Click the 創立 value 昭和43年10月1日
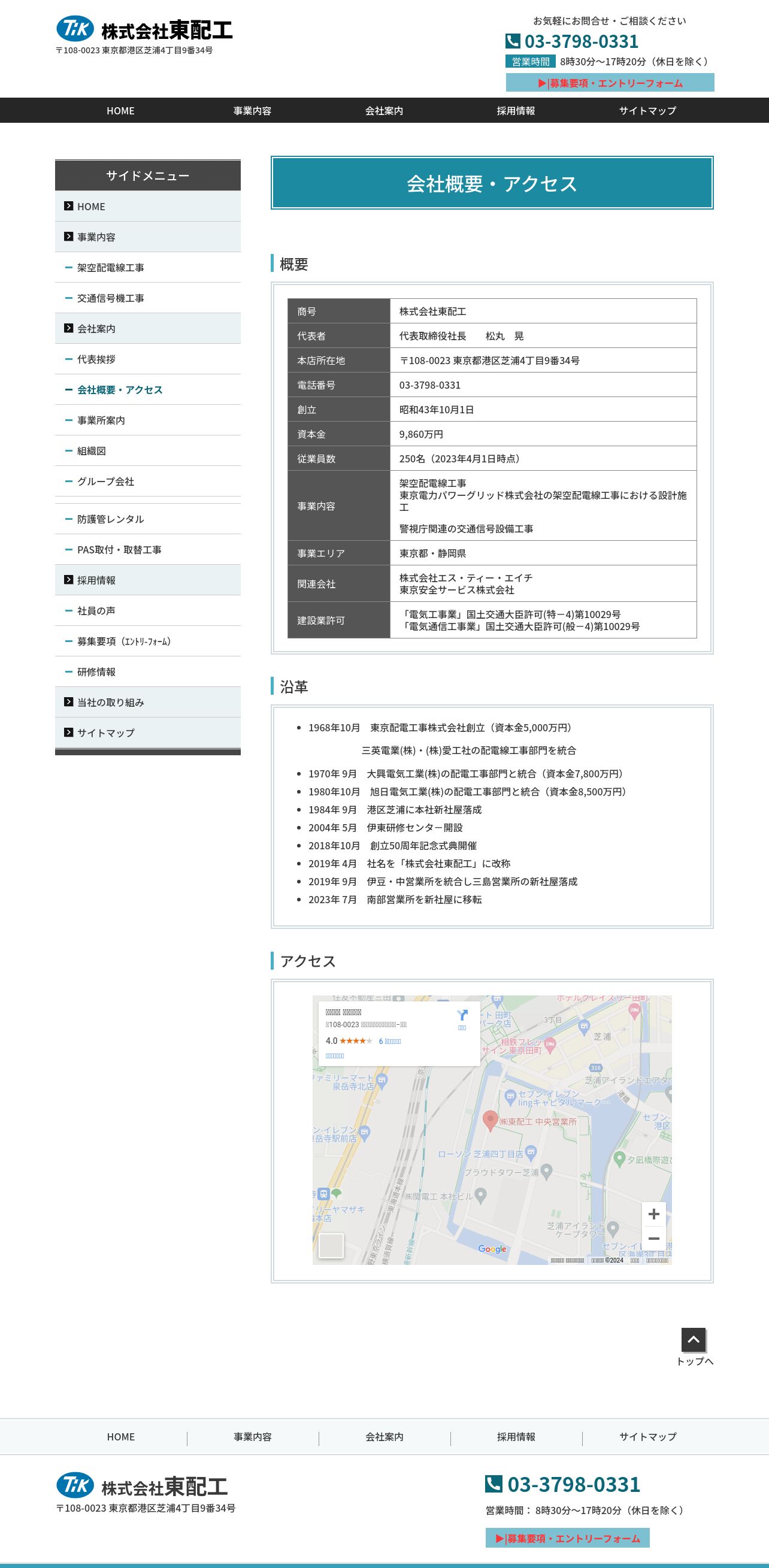The width and height of the screenshot is (769, 1568). pyautogui.click(x=437, y=410)
